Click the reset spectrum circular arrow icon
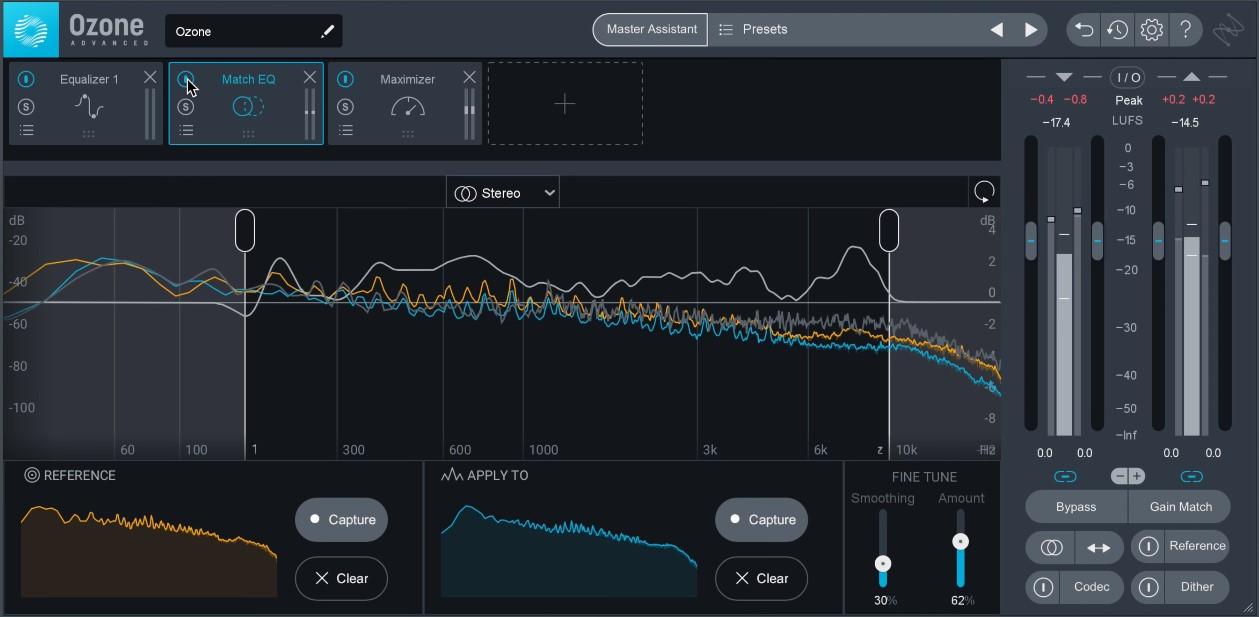 (x=984, y=192)
